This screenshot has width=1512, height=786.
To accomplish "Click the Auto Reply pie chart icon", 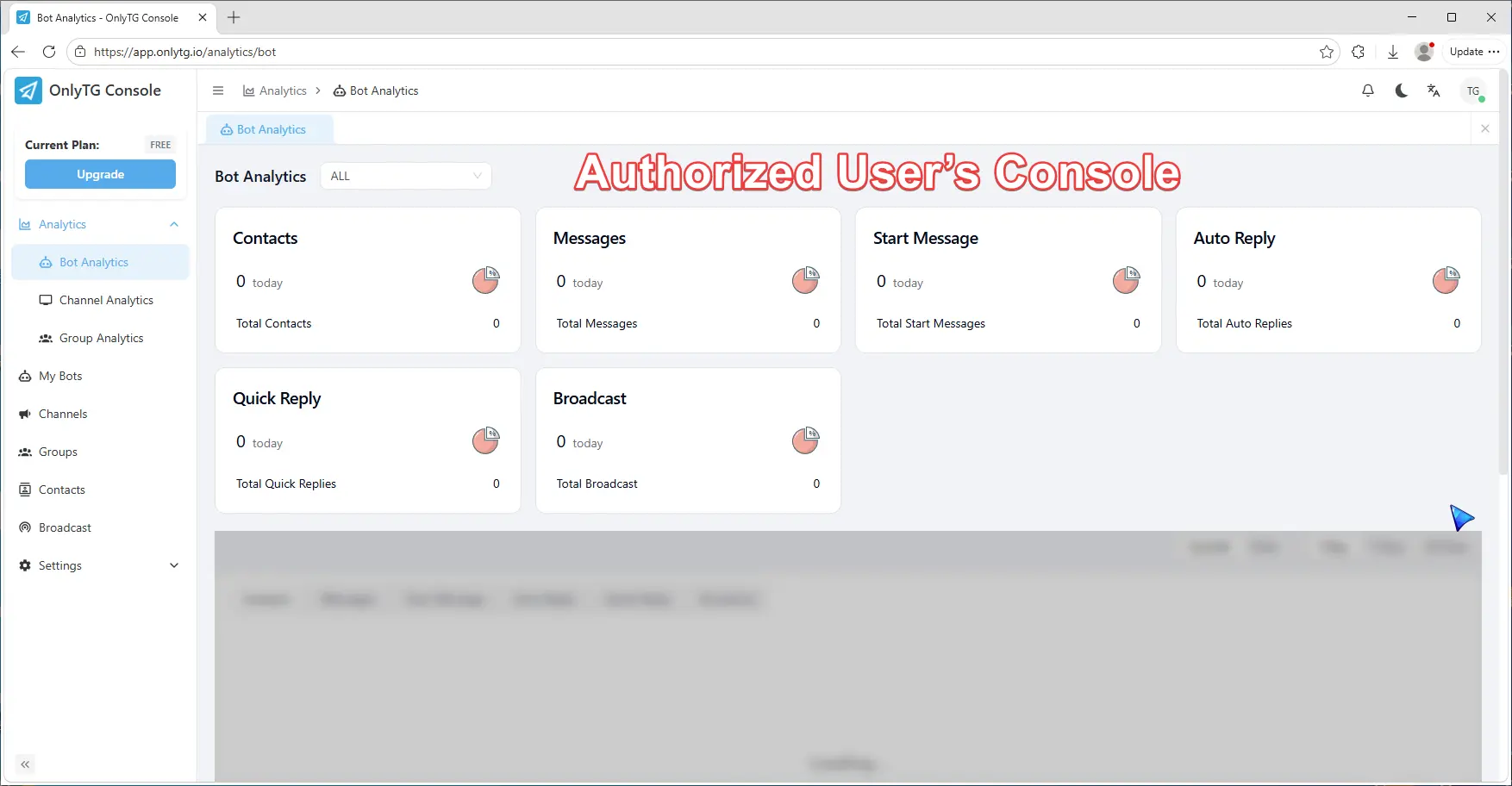I will pyautogui.click(x=1446, y=280).
